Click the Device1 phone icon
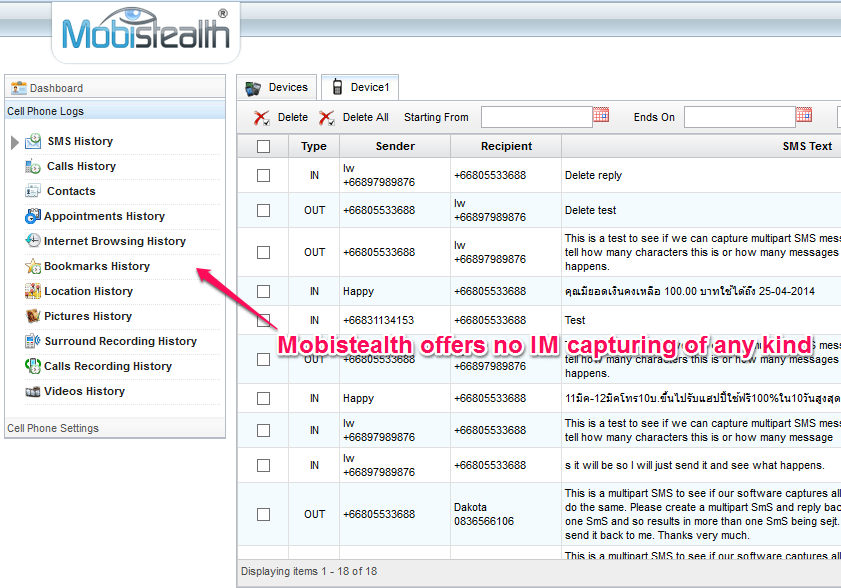The image size is (841, 588). coord(337,87)
